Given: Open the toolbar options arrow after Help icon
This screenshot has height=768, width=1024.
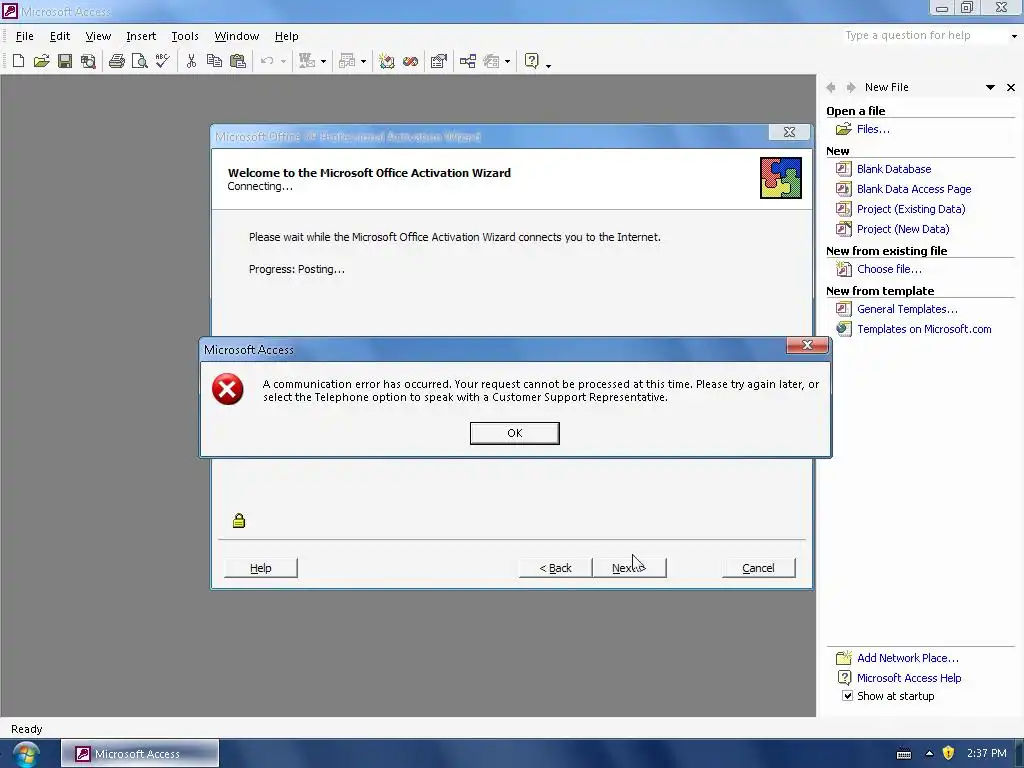Looking at the screenshot, I should pyautogui.click(x=549, y=65).
